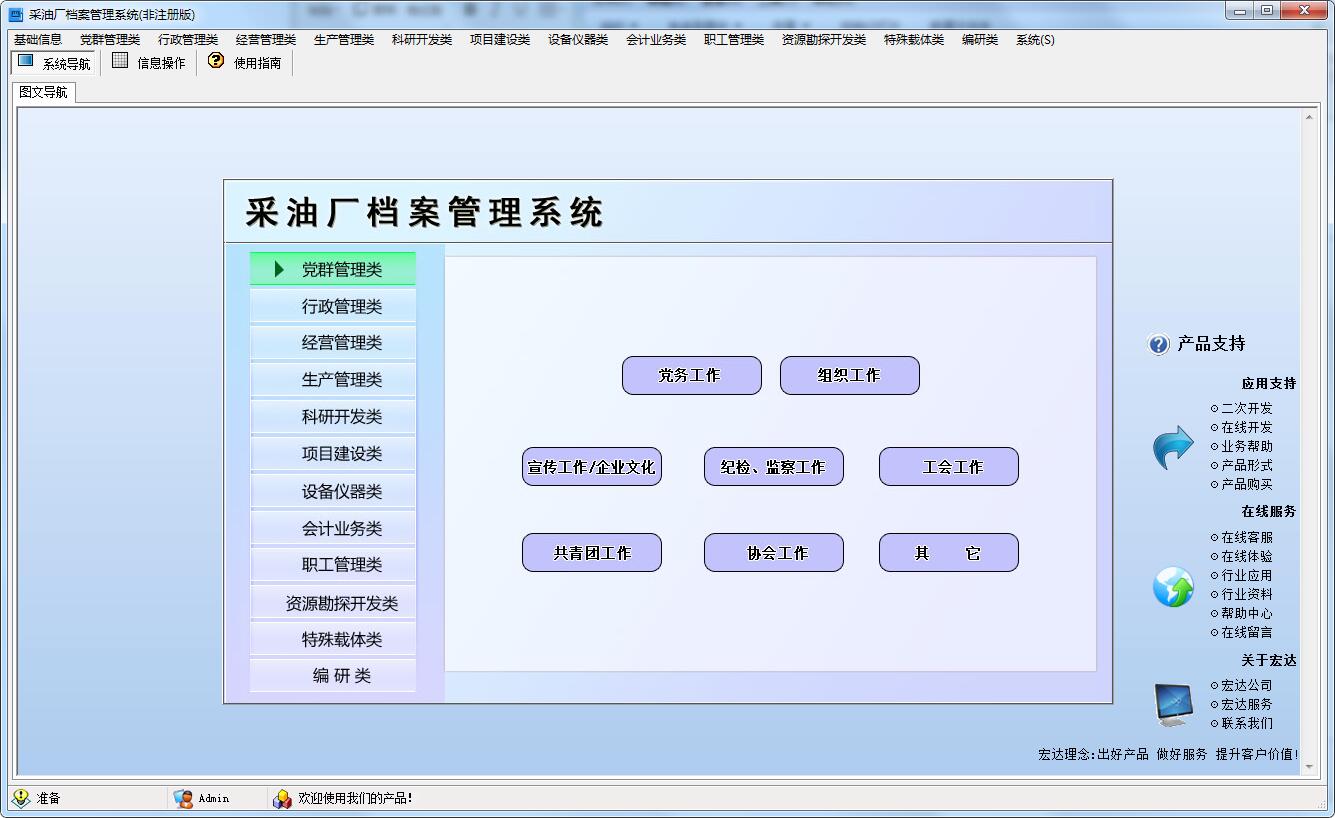Click the System Navigation (系统导航) monitor icon

click(x=26, y=62)
